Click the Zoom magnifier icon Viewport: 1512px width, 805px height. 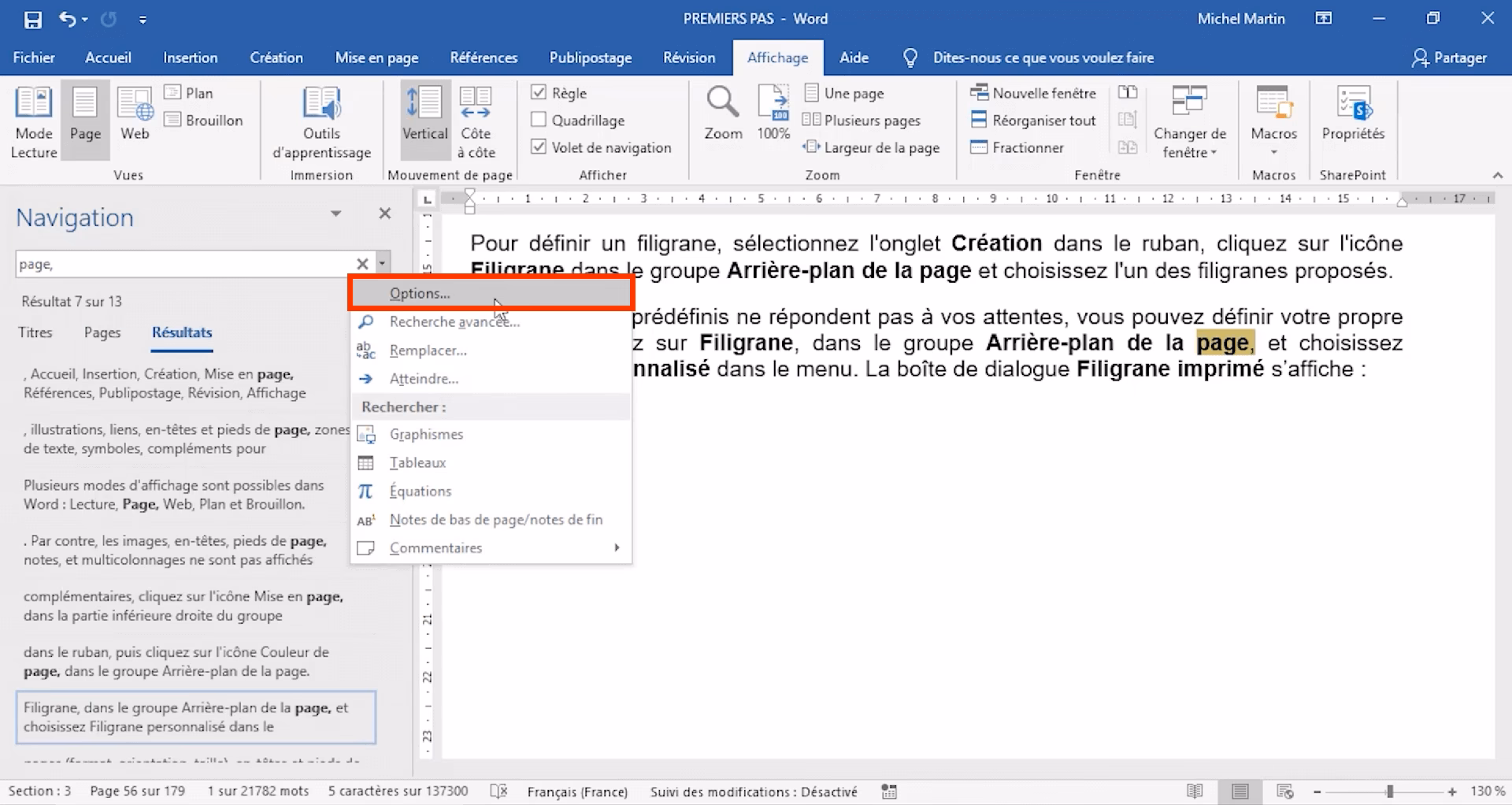pyautogui.click(x=722, y=112)
